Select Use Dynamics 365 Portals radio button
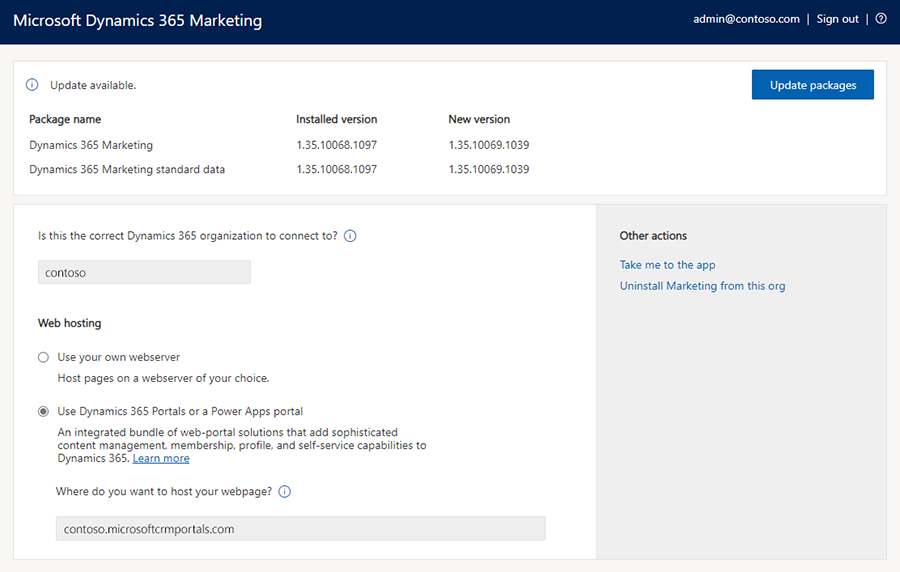 click(44, 411)
